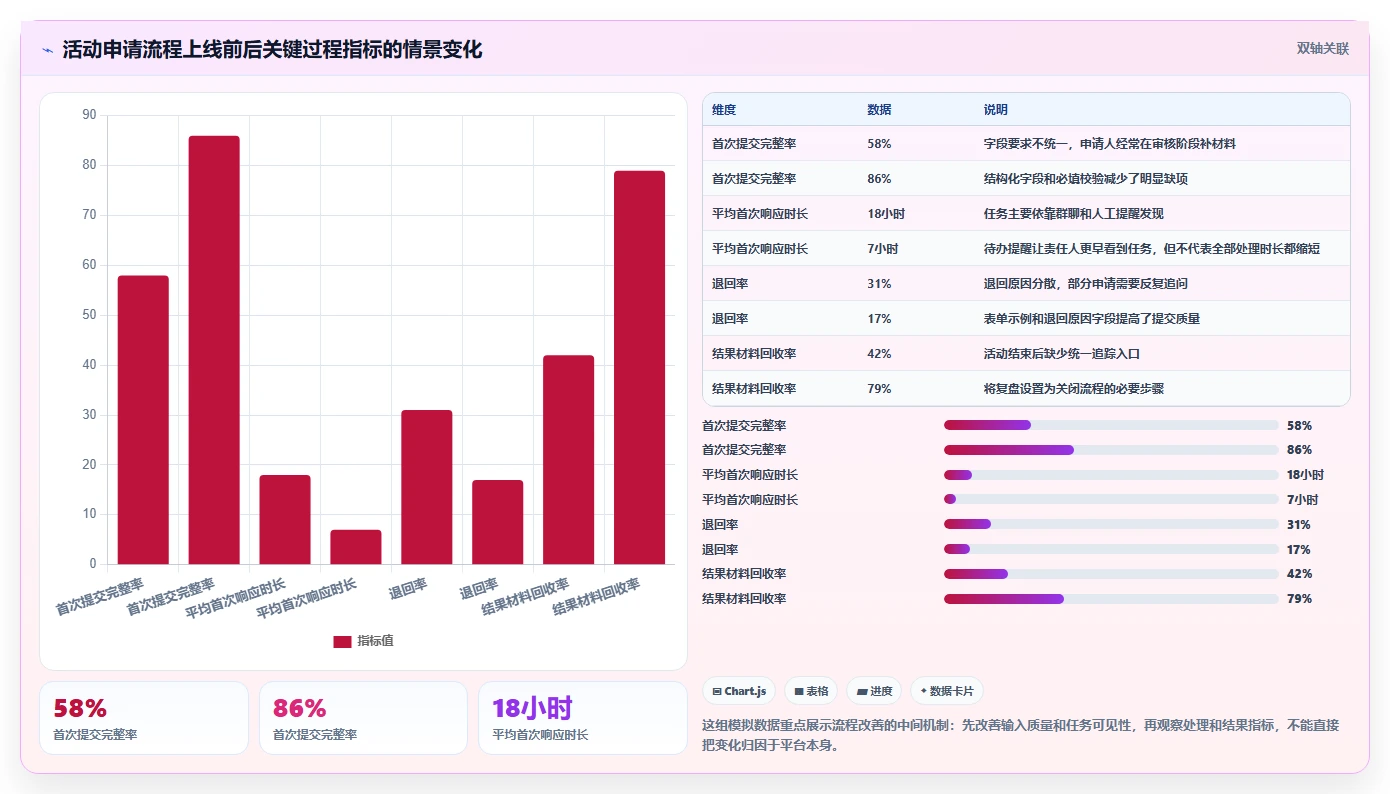Click the 结果材料回收率 progress bar at 42%

pyautogui.click(x=1111, y=574)
